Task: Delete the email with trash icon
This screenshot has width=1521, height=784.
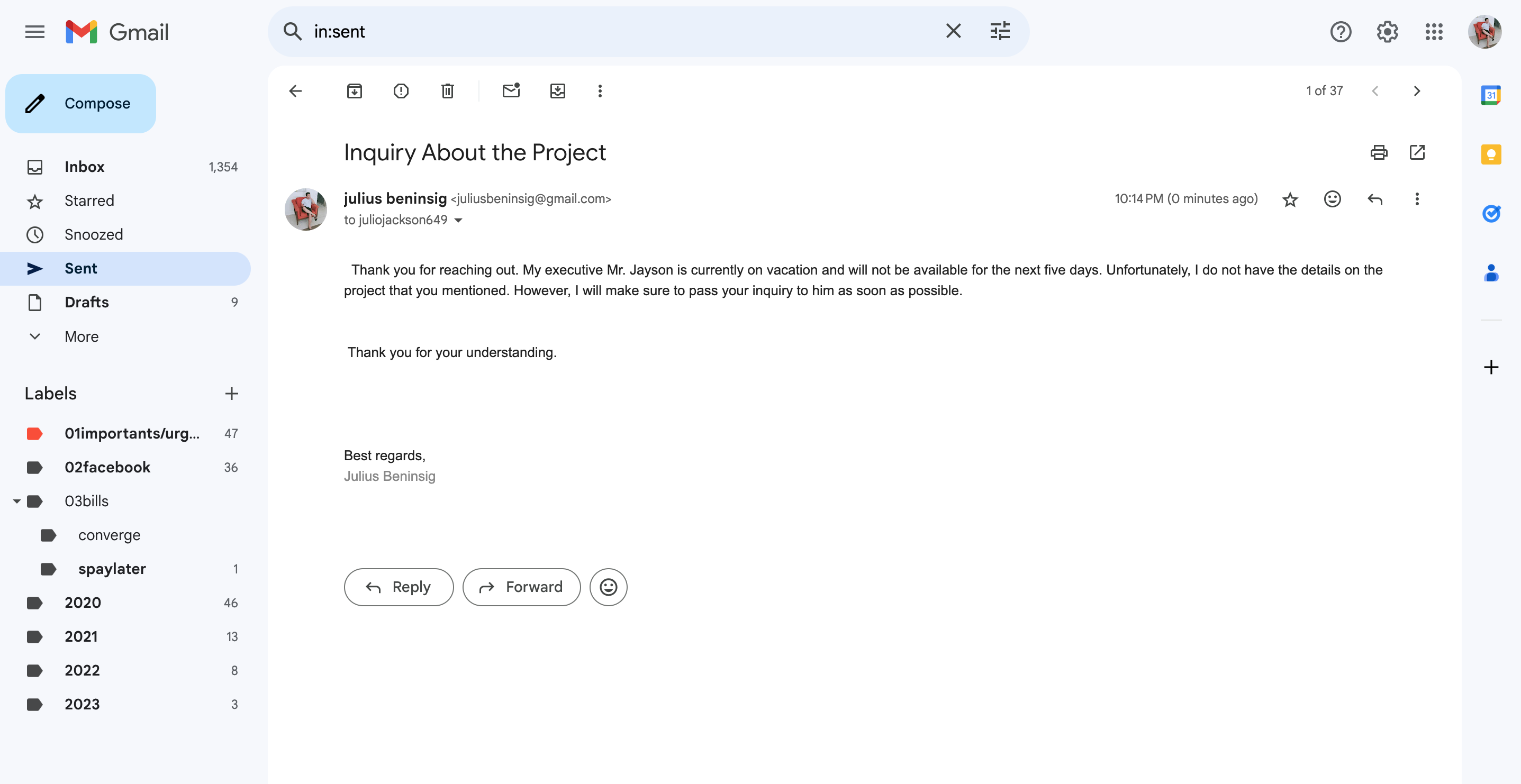Action: (448, 91)
